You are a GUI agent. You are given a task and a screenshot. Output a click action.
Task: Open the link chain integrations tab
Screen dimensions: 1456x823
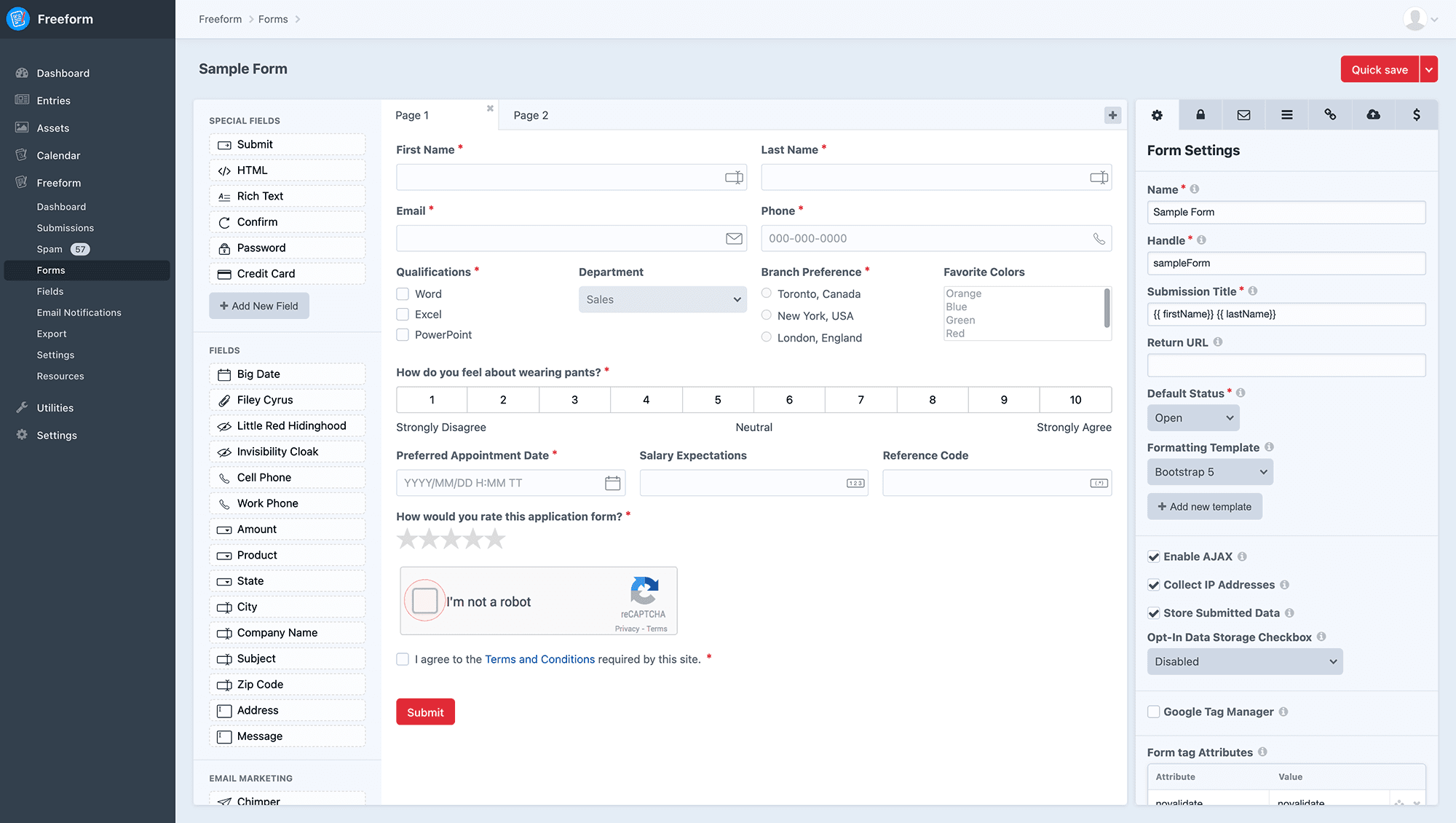coord(1330,115)
